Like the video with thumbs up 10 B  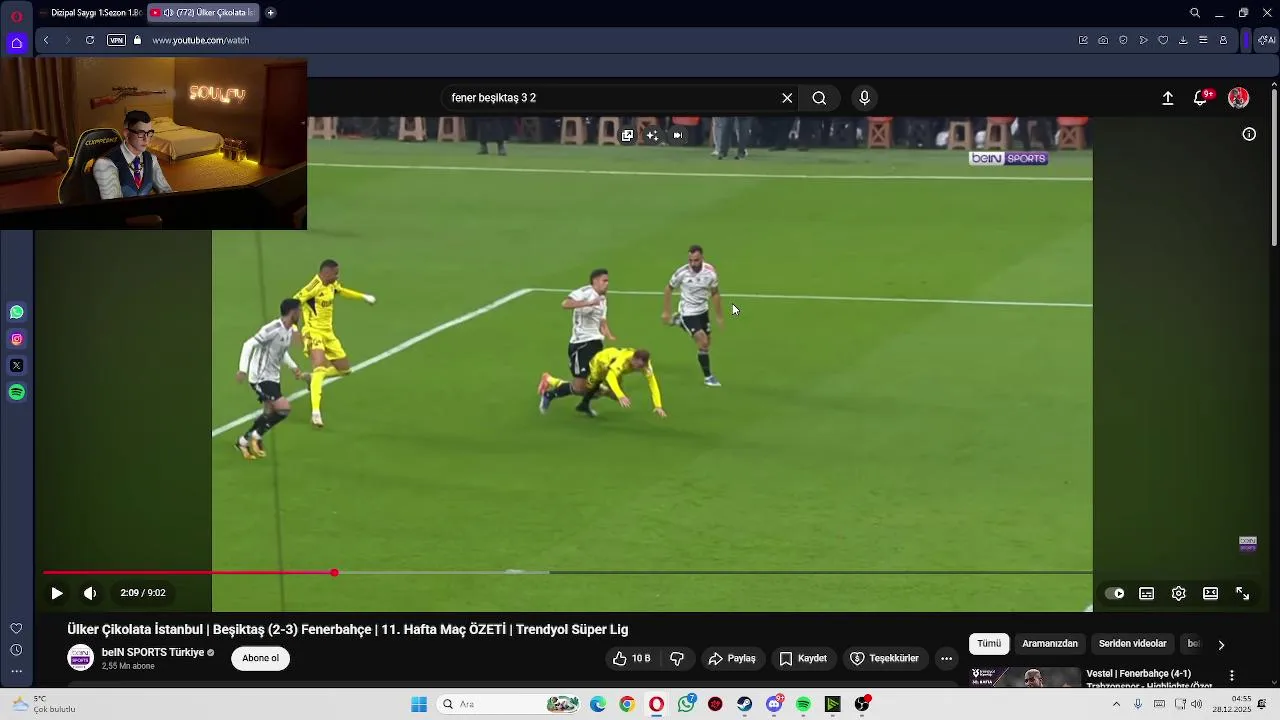[631, 658]
